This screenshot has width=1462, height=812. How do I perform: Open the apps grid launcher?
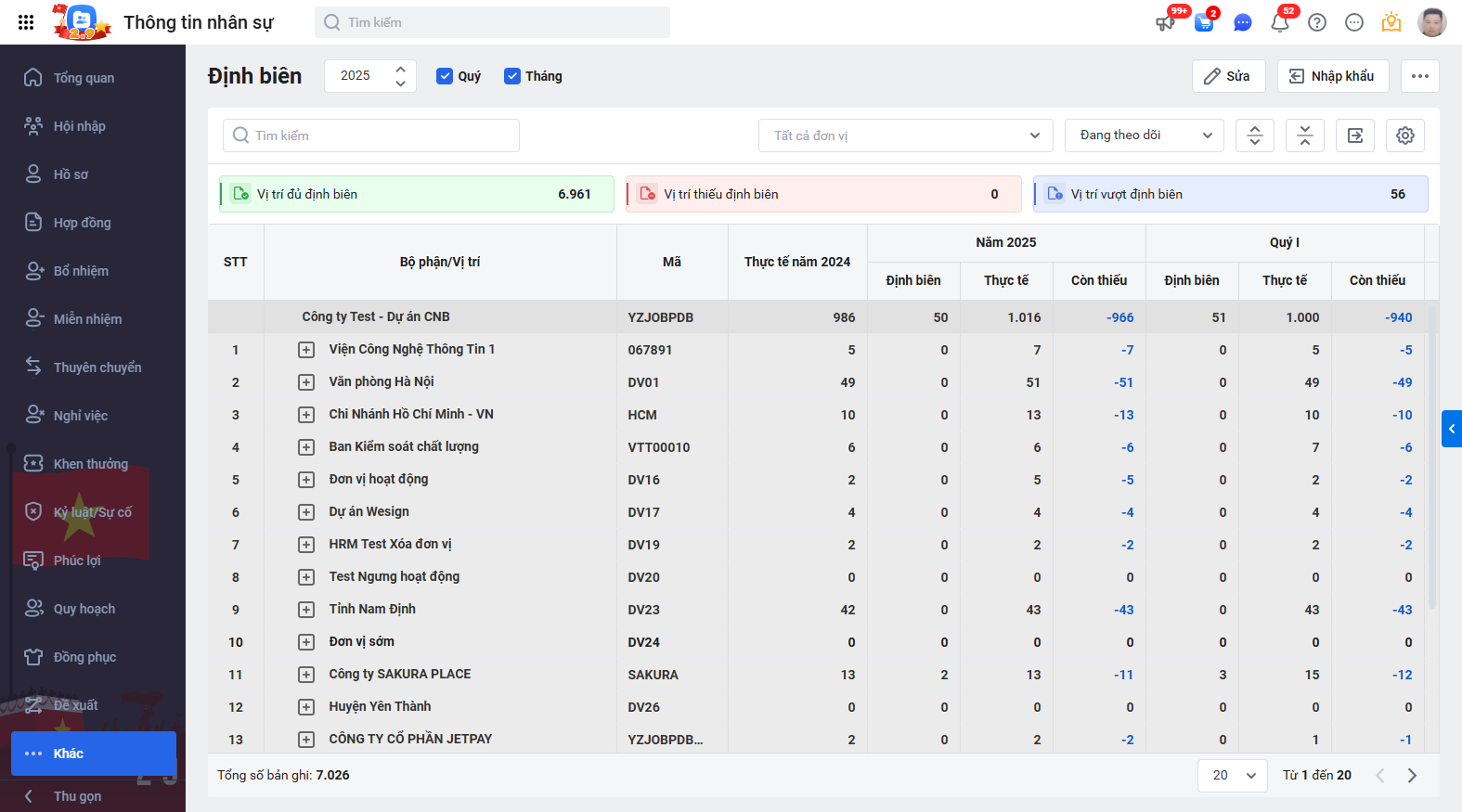tap(26, 22)
